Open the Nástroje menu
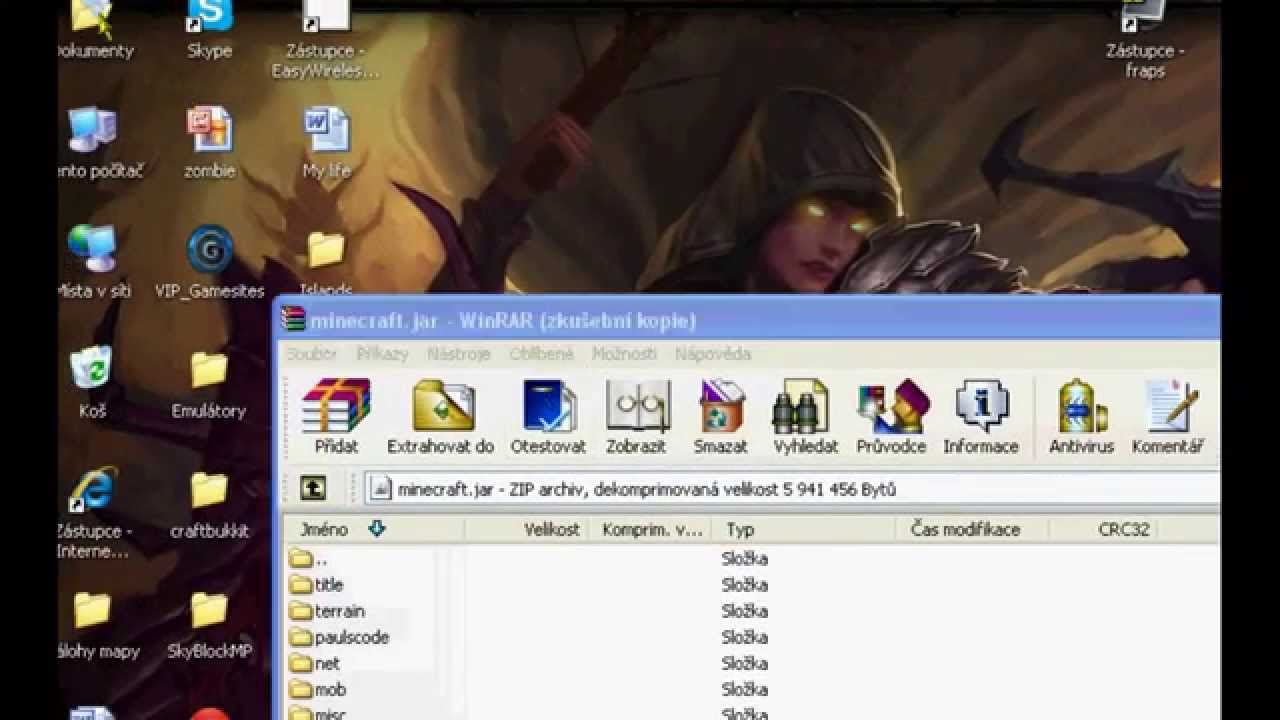The width and height of the screenshot is (1280, 720). pyautogui.click(x=459, y=354)
